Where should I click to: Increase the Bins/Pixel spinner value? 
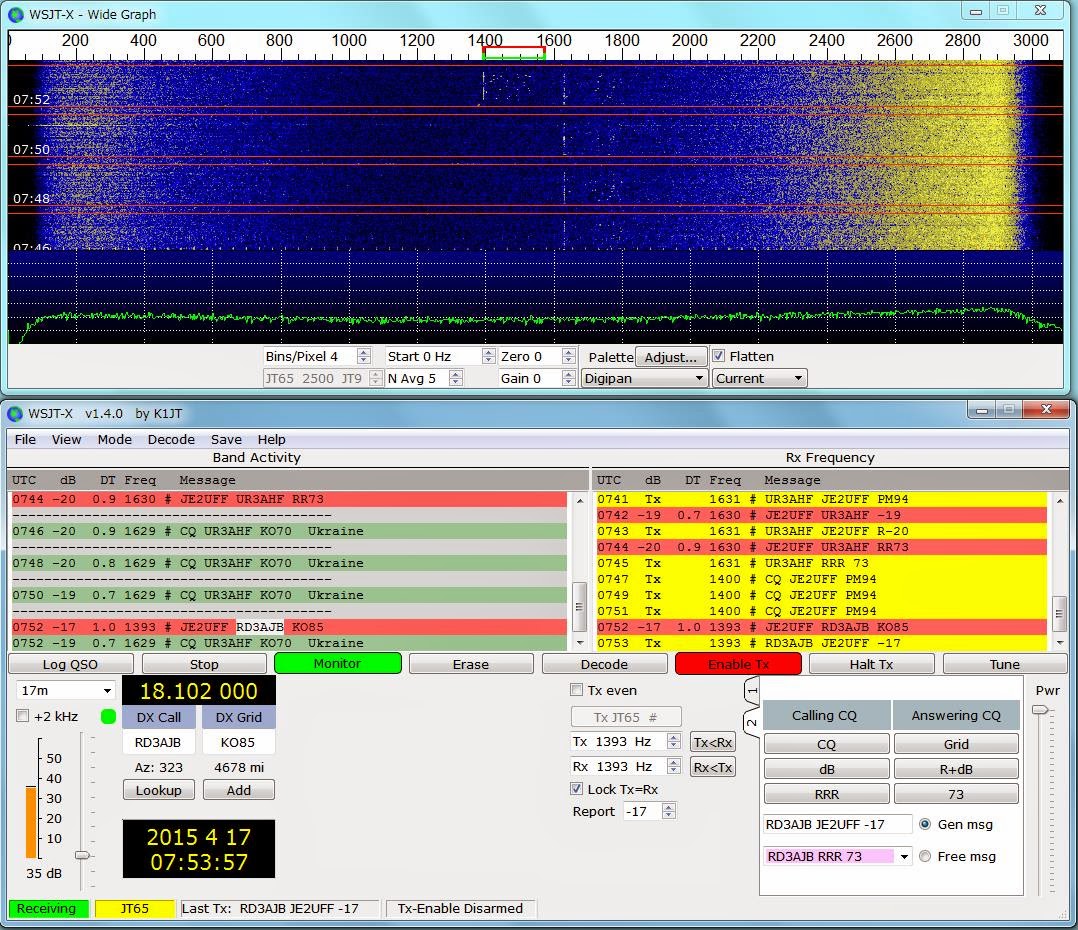(x=364, y=352)
